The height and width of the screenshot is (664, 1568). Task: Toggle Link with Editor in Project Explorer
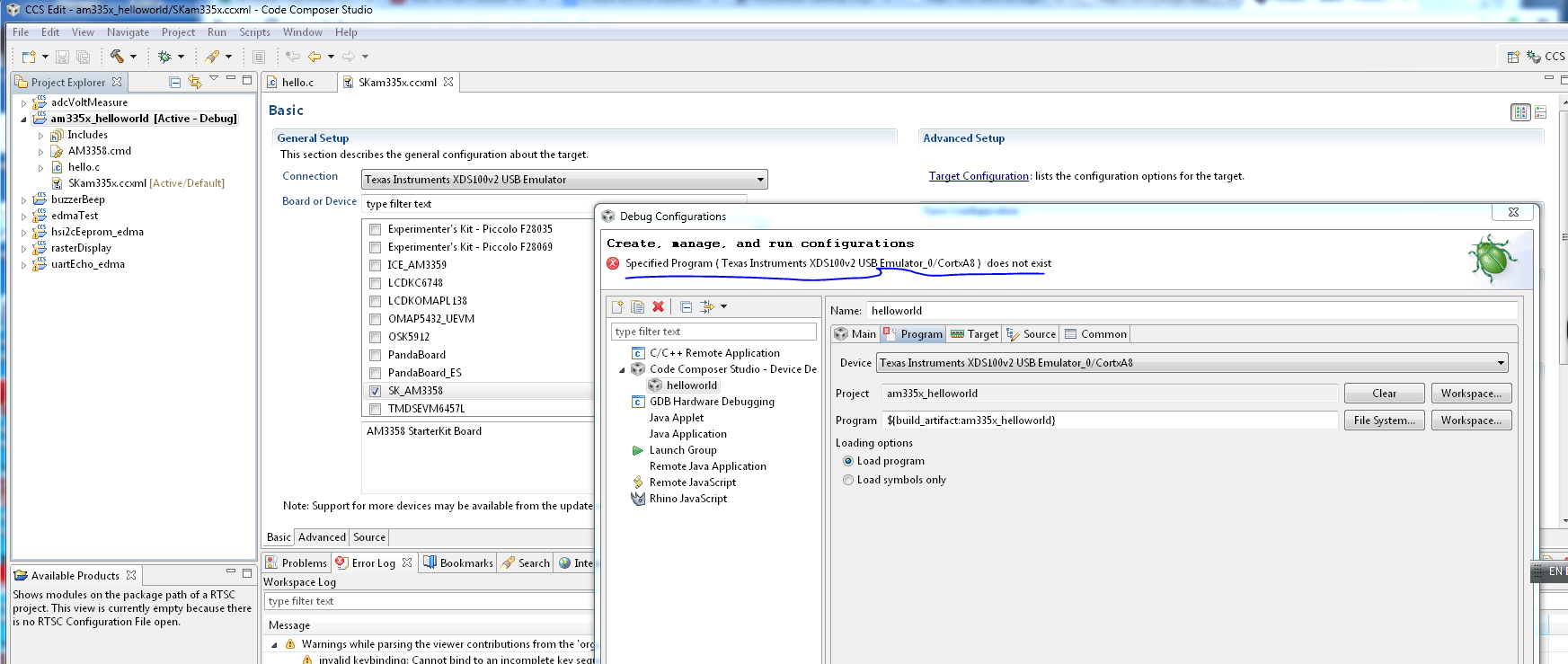(195, 82)
